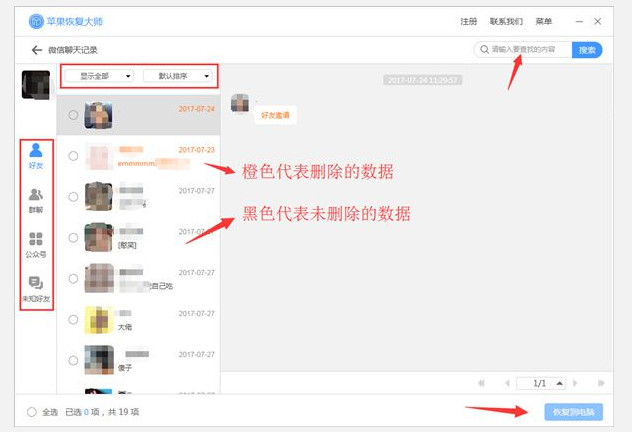Image resolution: width=632 pixels, height=432 pixels.
Task: Open the 公众号 official accounts icon
Action: coord(36,245)
